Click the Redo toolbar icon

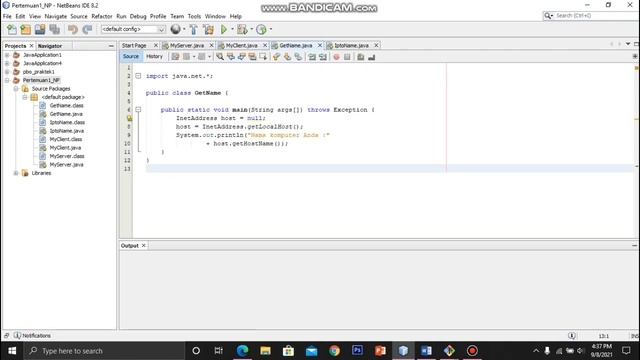(87, 29)
